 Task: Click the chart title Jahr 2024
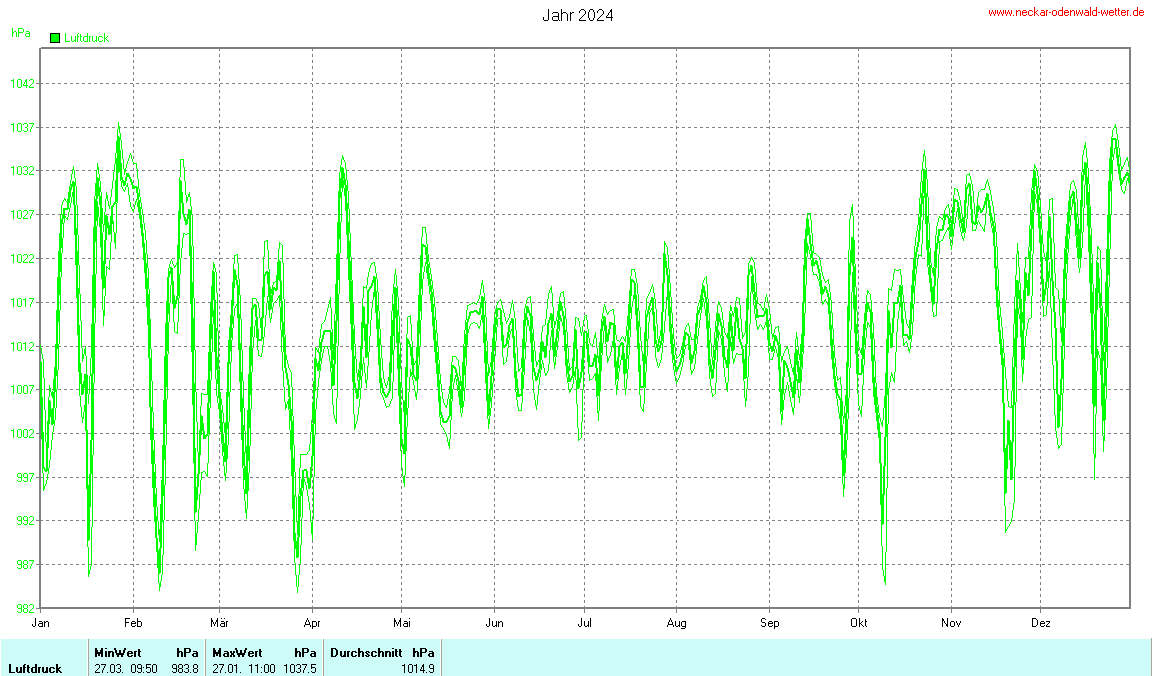[578, 15]
